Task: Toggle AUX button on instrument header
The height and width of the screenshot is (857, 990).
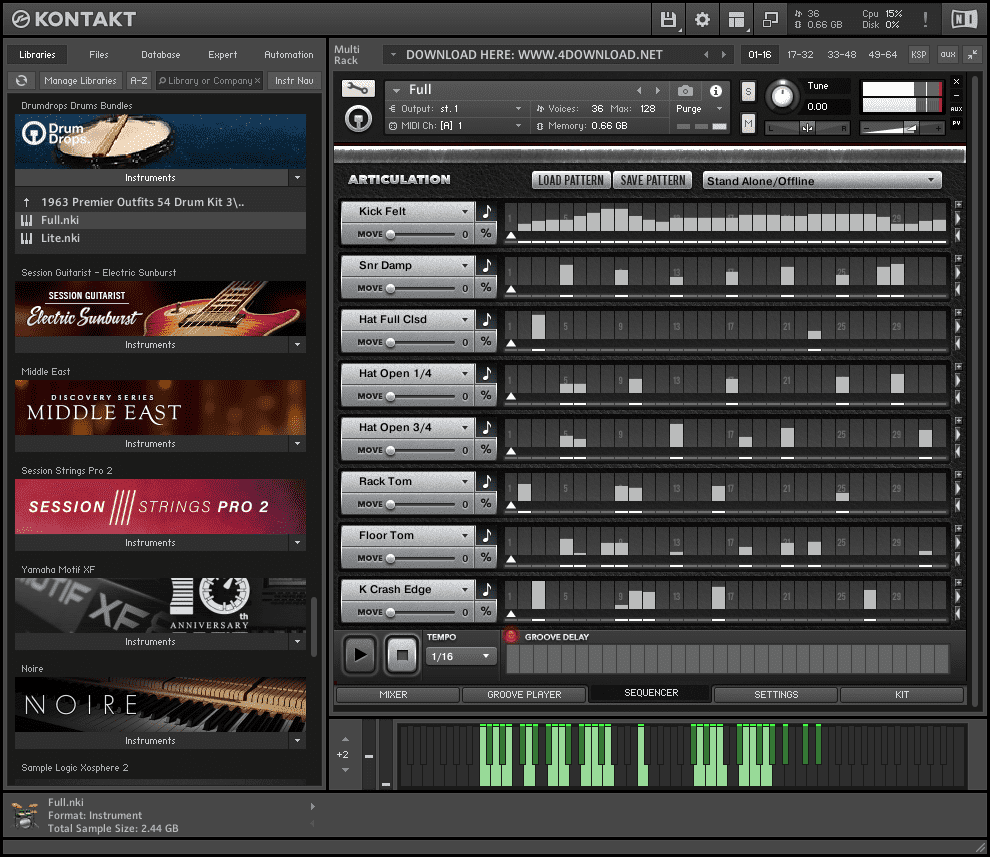Action: coord(957,109)
